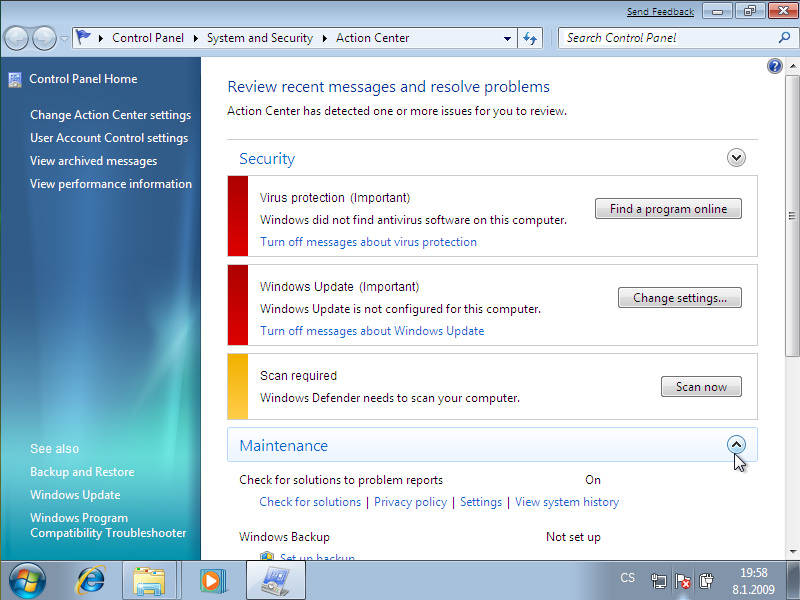Image resolution: width=800 pixels, height=600 pixels.
Task: Click the Forward navigation arrow
Action: [44, 38]
